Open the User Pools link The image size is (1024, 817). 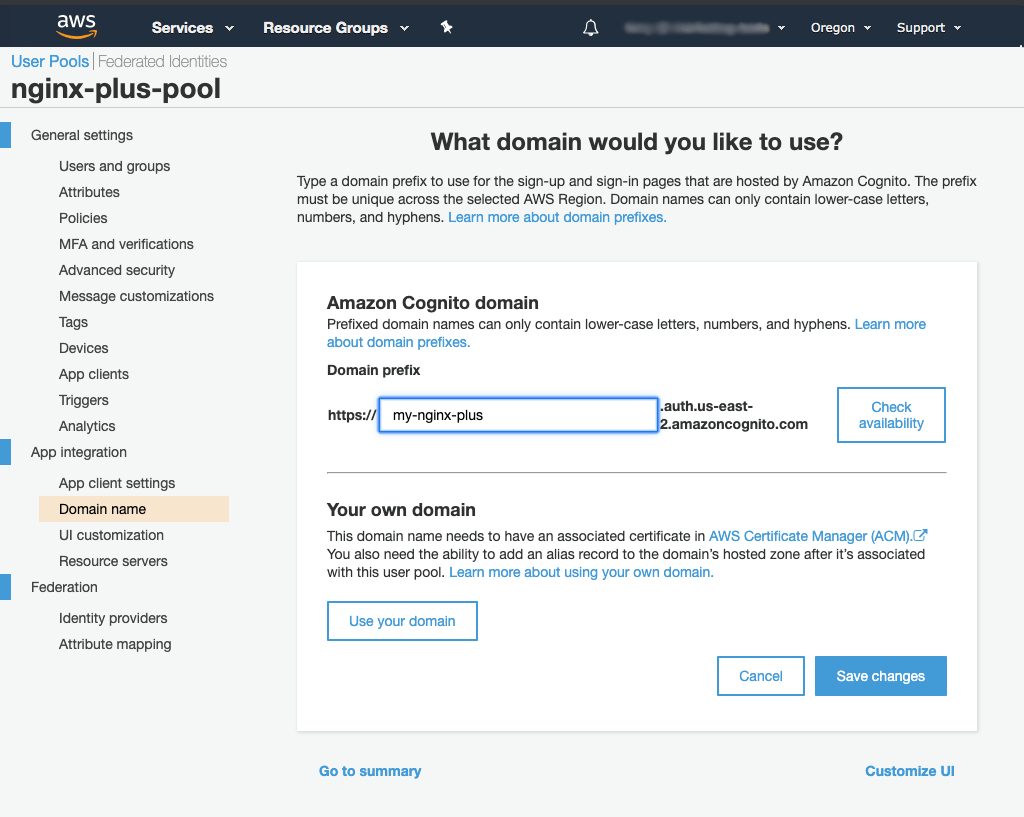coord(50,62)
